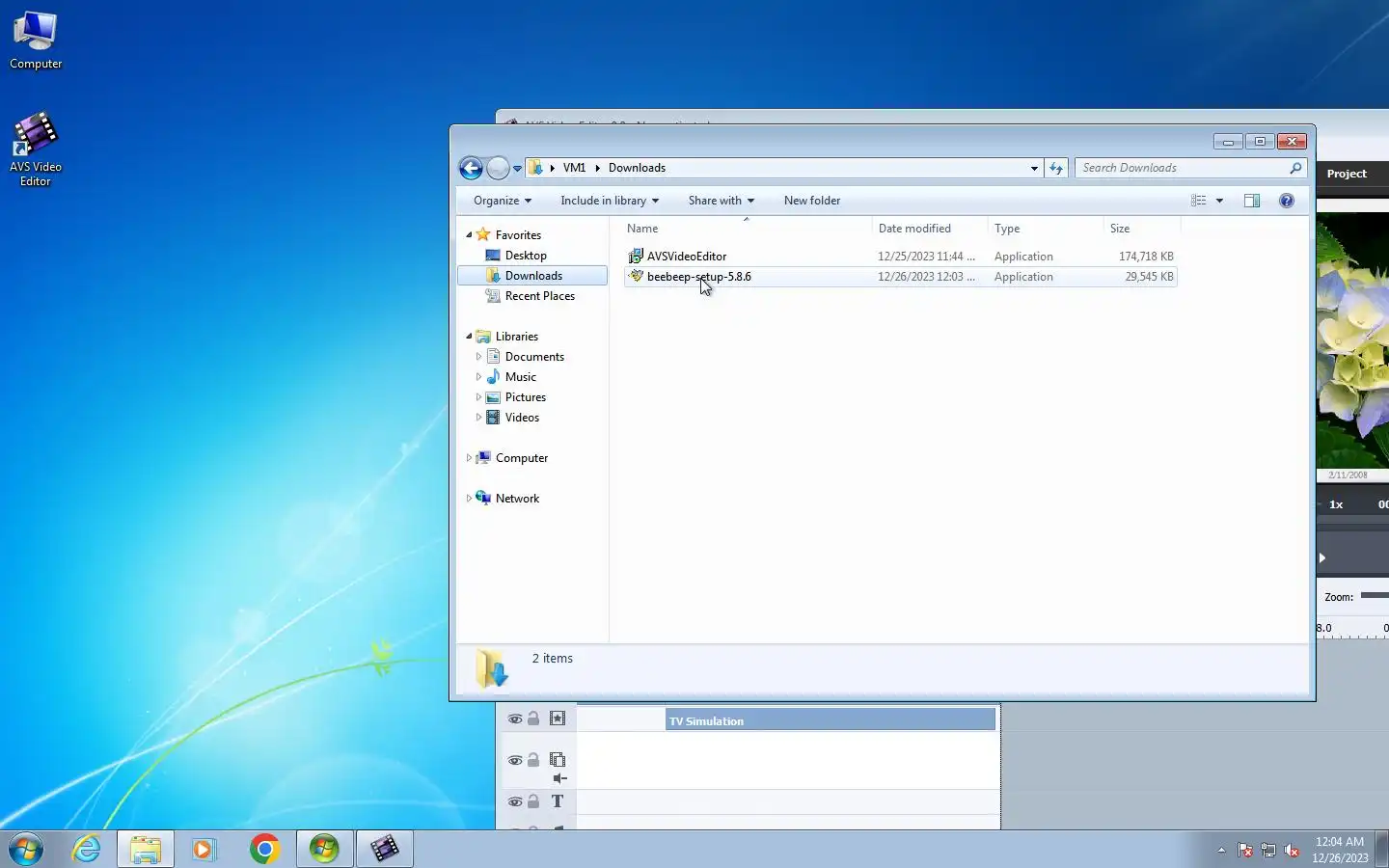Collapse the Favorites group
Image resolution: width=1389 pixels, height=868 pixels.
click(x=470, y=235)
